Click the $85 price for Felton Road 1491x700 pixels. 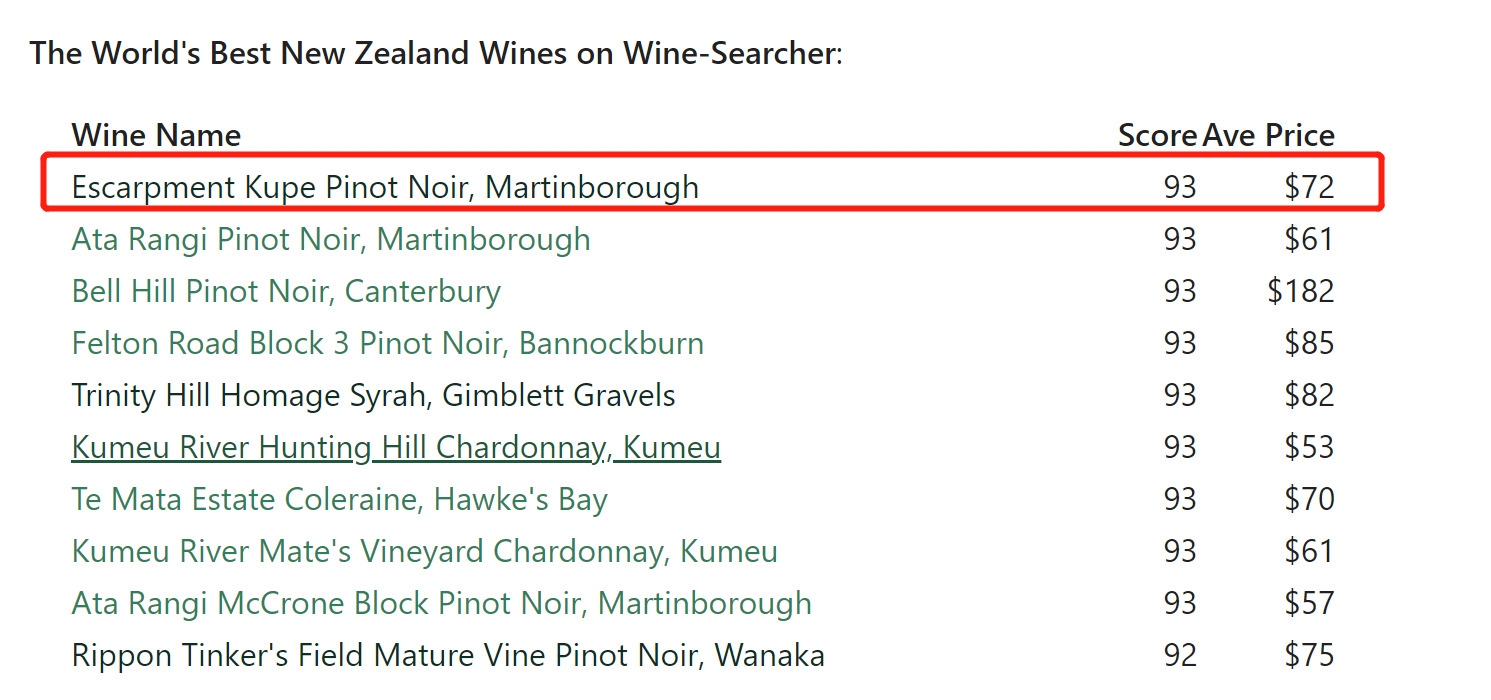1309,344
